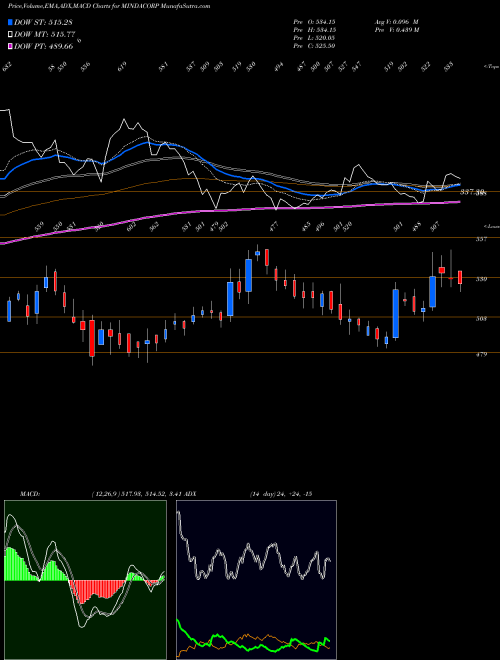
Task: Click the Pre L: 520.05 value
Action: (314, 38)
